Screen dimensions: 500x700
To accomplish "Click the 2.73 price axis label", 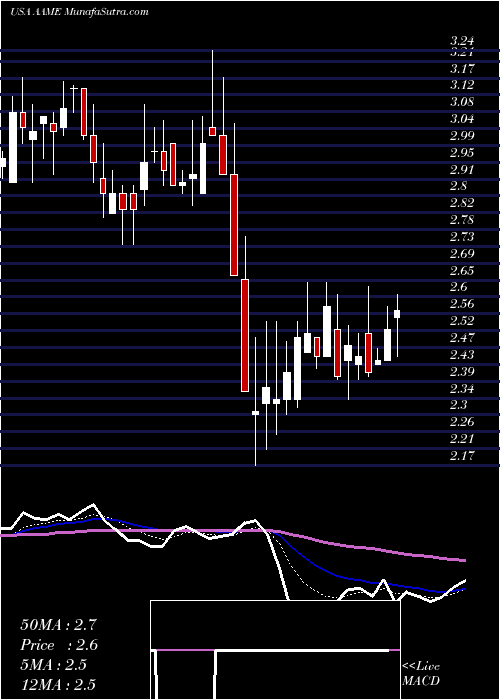I will point(462,237).
